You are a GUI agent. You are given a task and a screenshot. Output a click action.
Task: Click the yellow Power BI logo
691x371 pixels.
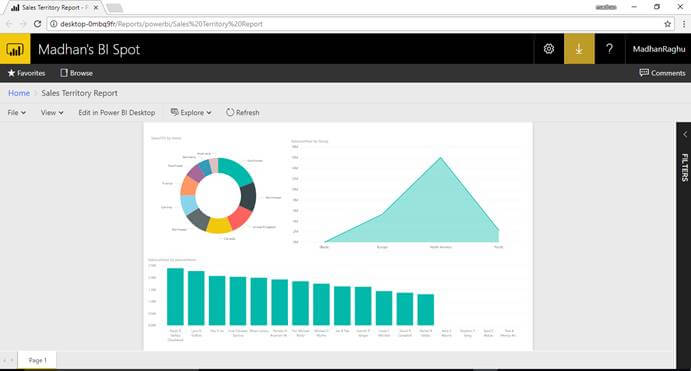(15, 49)
